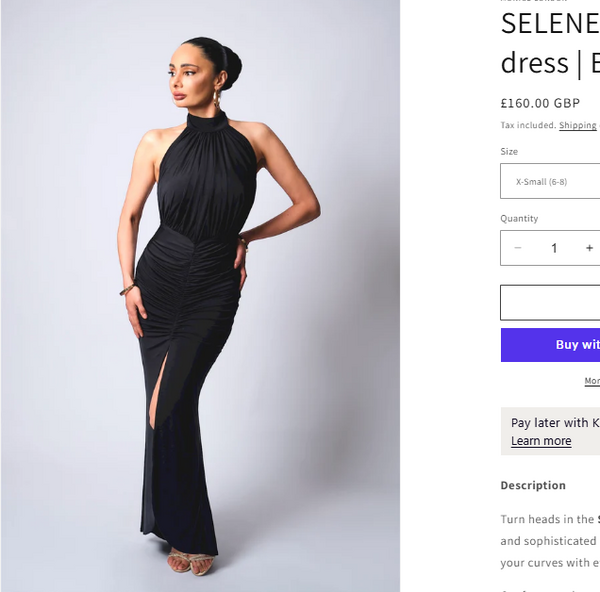
Task: Click the £160.00 GBP price
Action: (540, 103)
